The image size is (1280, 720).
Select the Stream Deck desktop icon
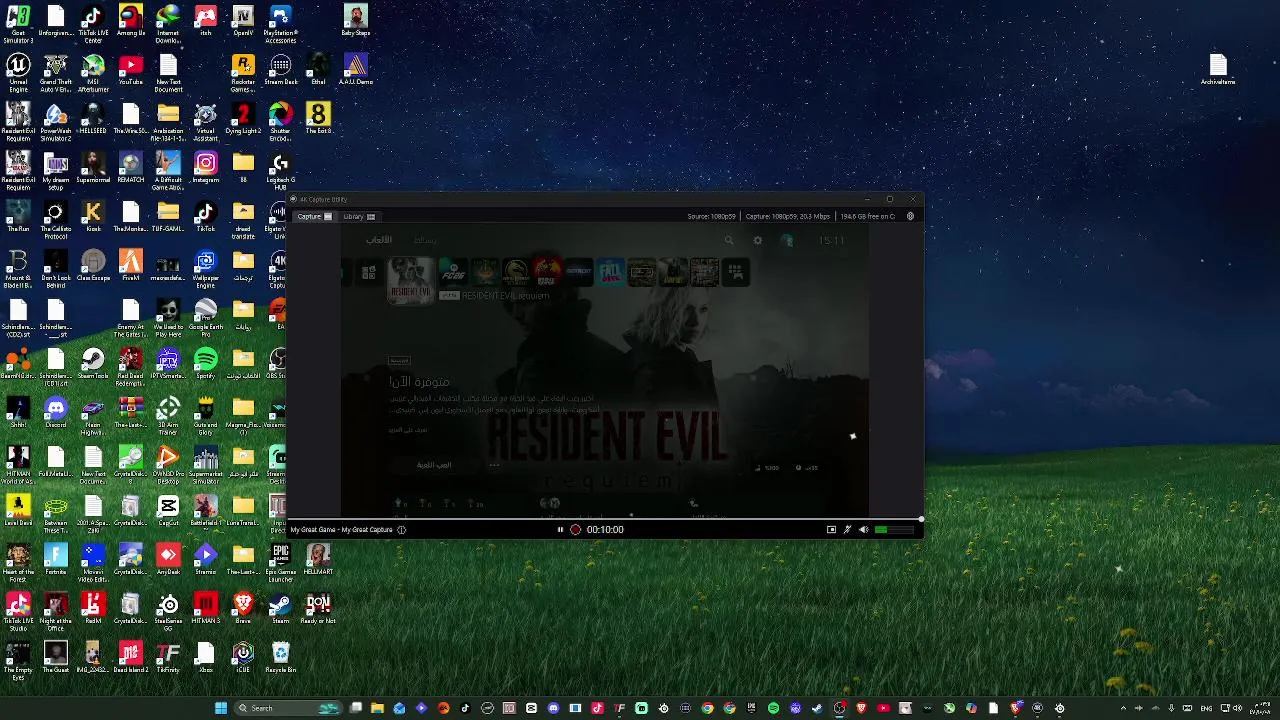tap(280, 71)
